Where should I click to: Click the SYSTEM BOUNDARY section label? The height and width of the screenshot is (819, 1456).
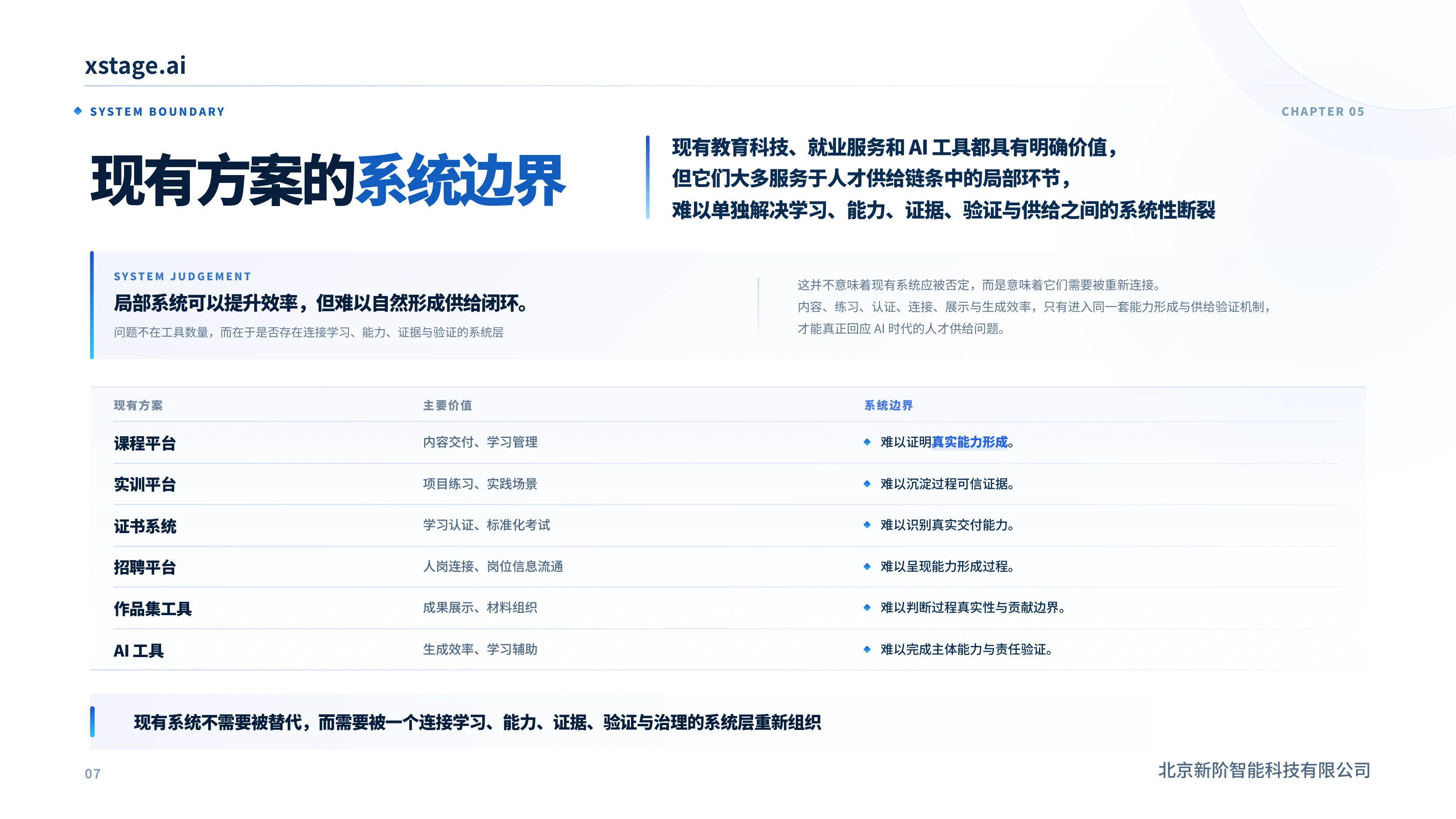[x=157, y=112]
